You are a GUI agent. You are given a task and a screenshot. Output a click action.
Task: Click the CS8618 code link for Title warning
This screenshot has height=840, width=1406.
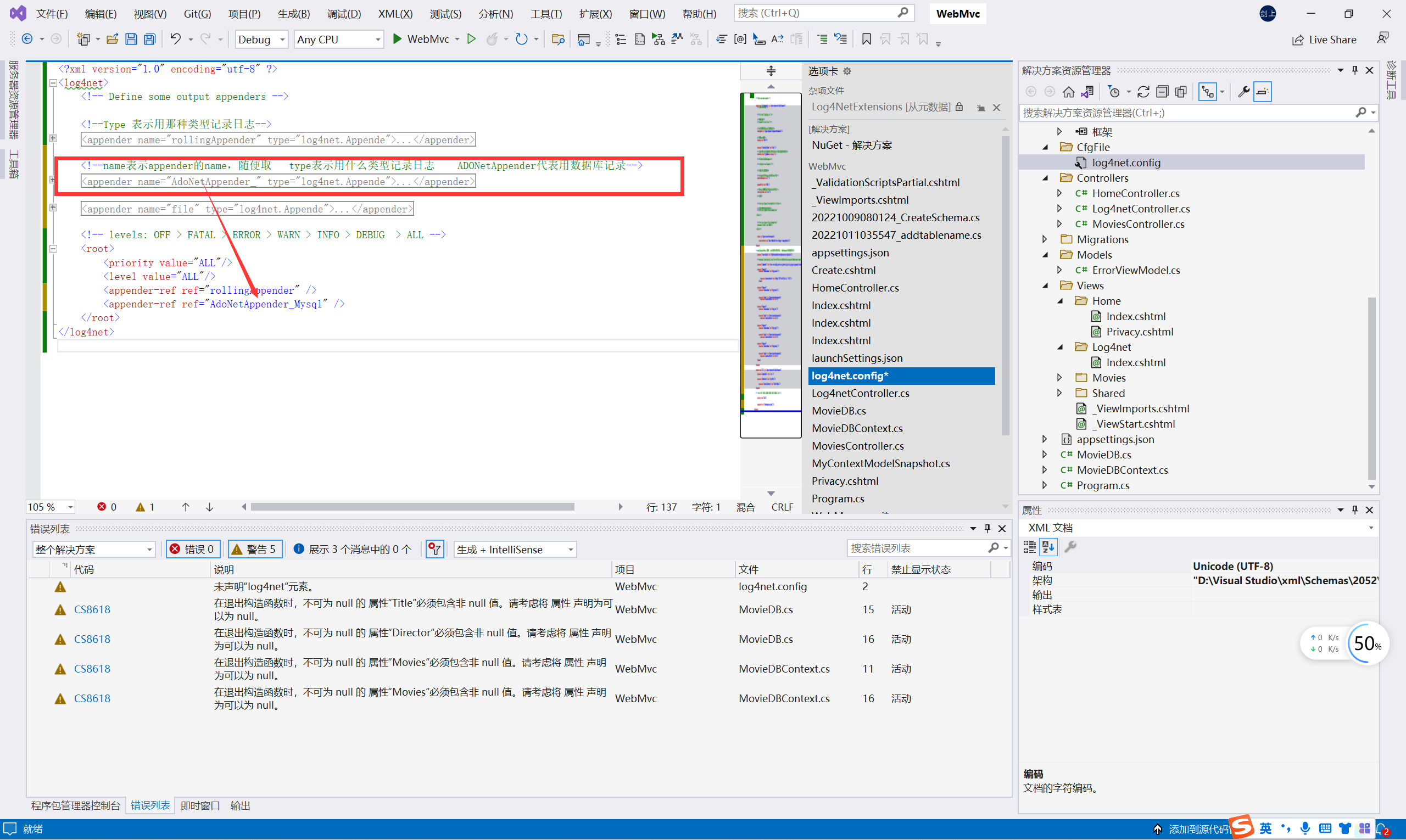tap(92, 609)
